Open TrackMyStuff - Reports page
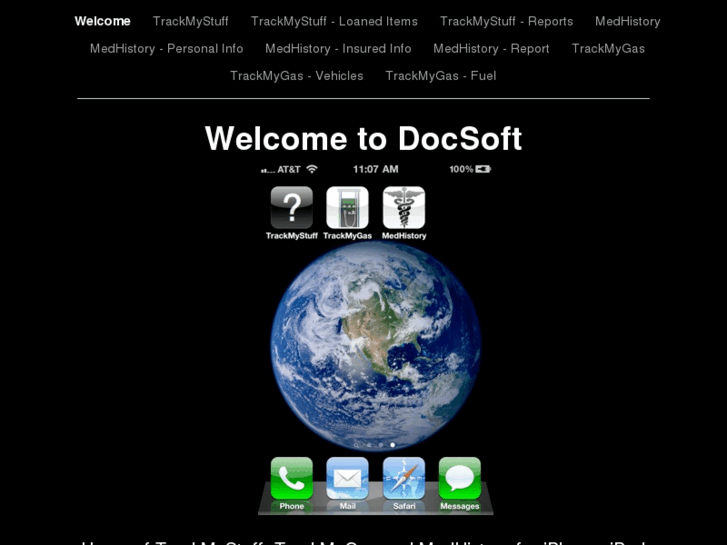Screen dimensions: 727x545 [506, 21]
